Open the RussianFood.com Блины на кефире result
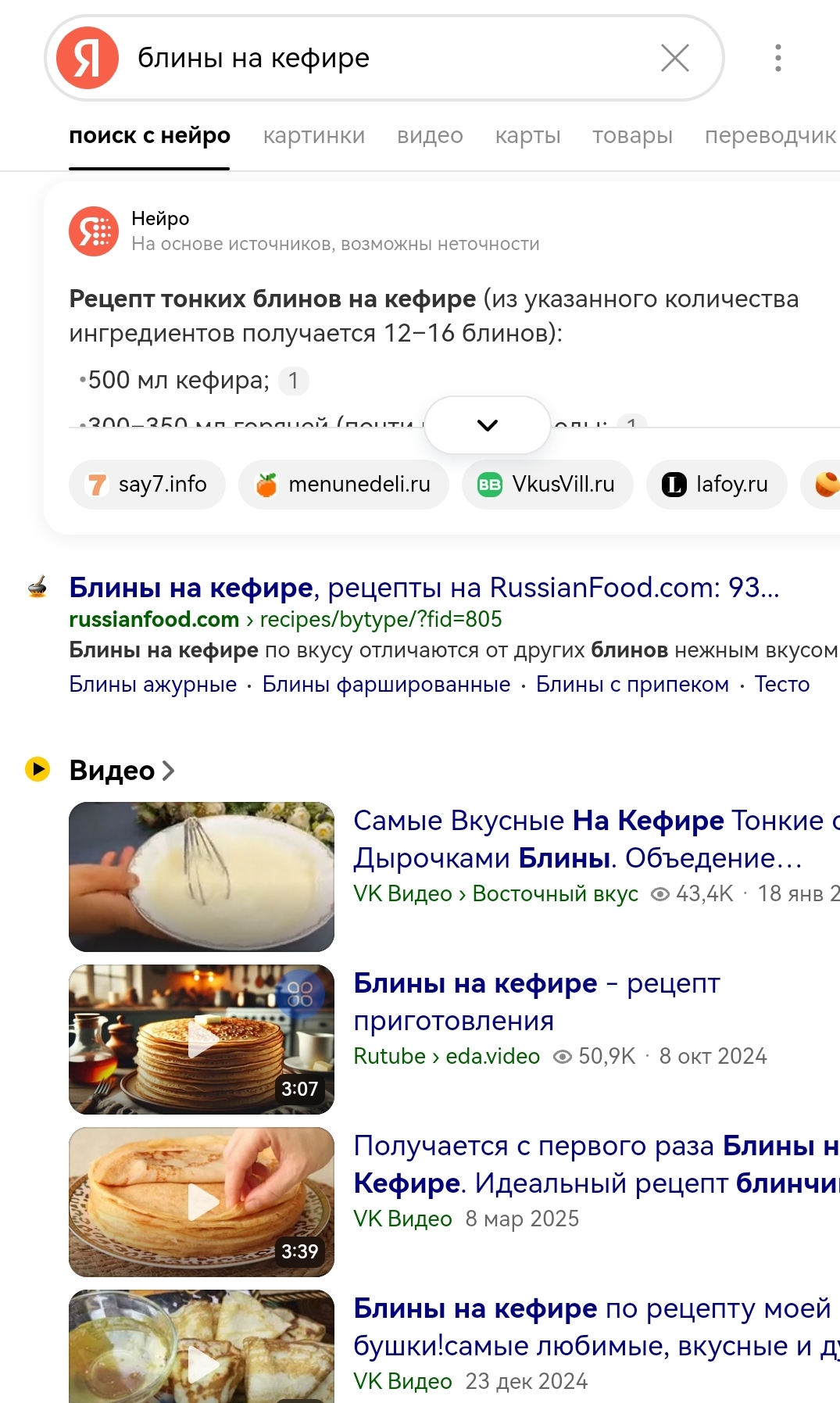The height and width of the screenshot is (1403, 840). 424,587
